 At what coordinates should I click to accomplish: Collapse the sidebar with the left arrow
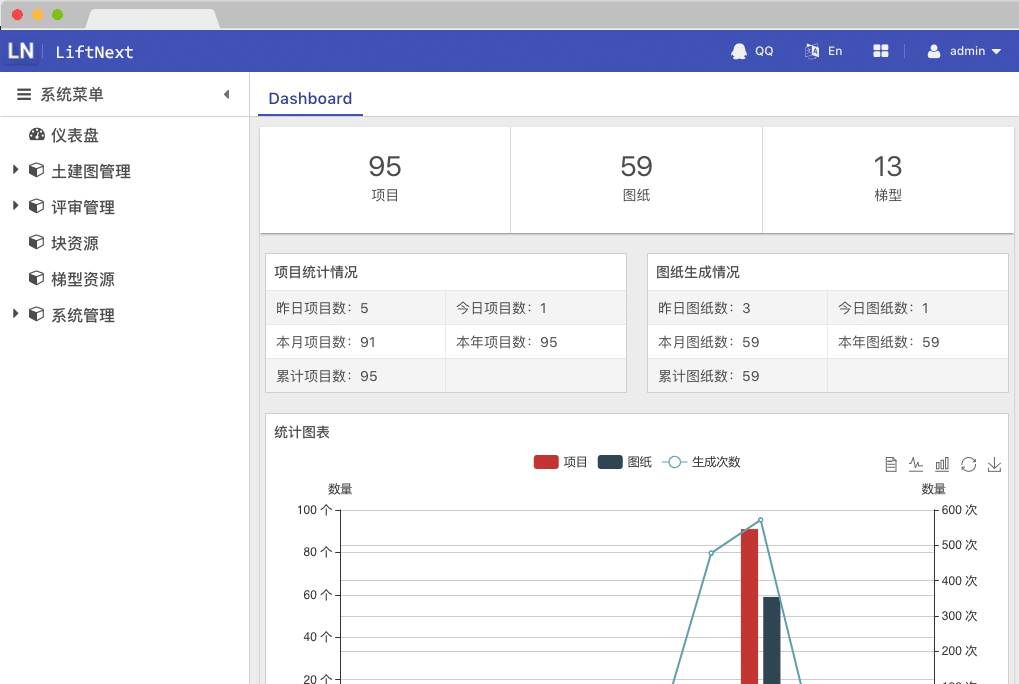point(226,95)
